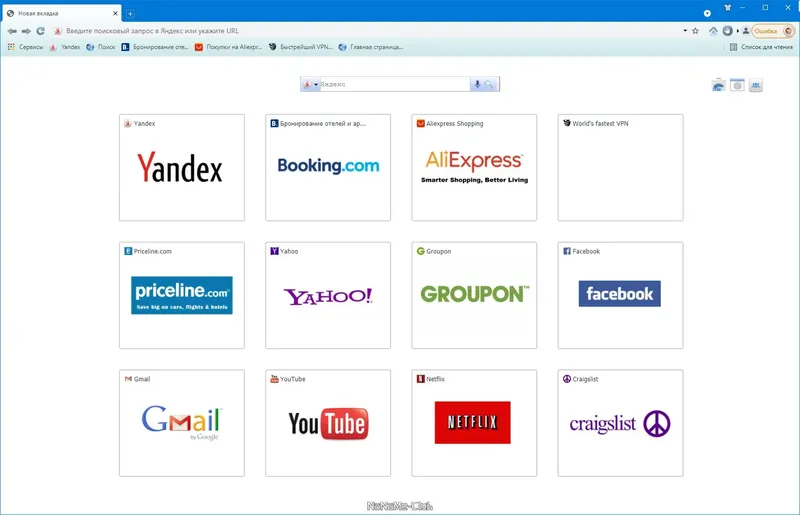Open the user profile silhouette icon
The height and width of the screenshot is (515, 800).
[745, 31]
